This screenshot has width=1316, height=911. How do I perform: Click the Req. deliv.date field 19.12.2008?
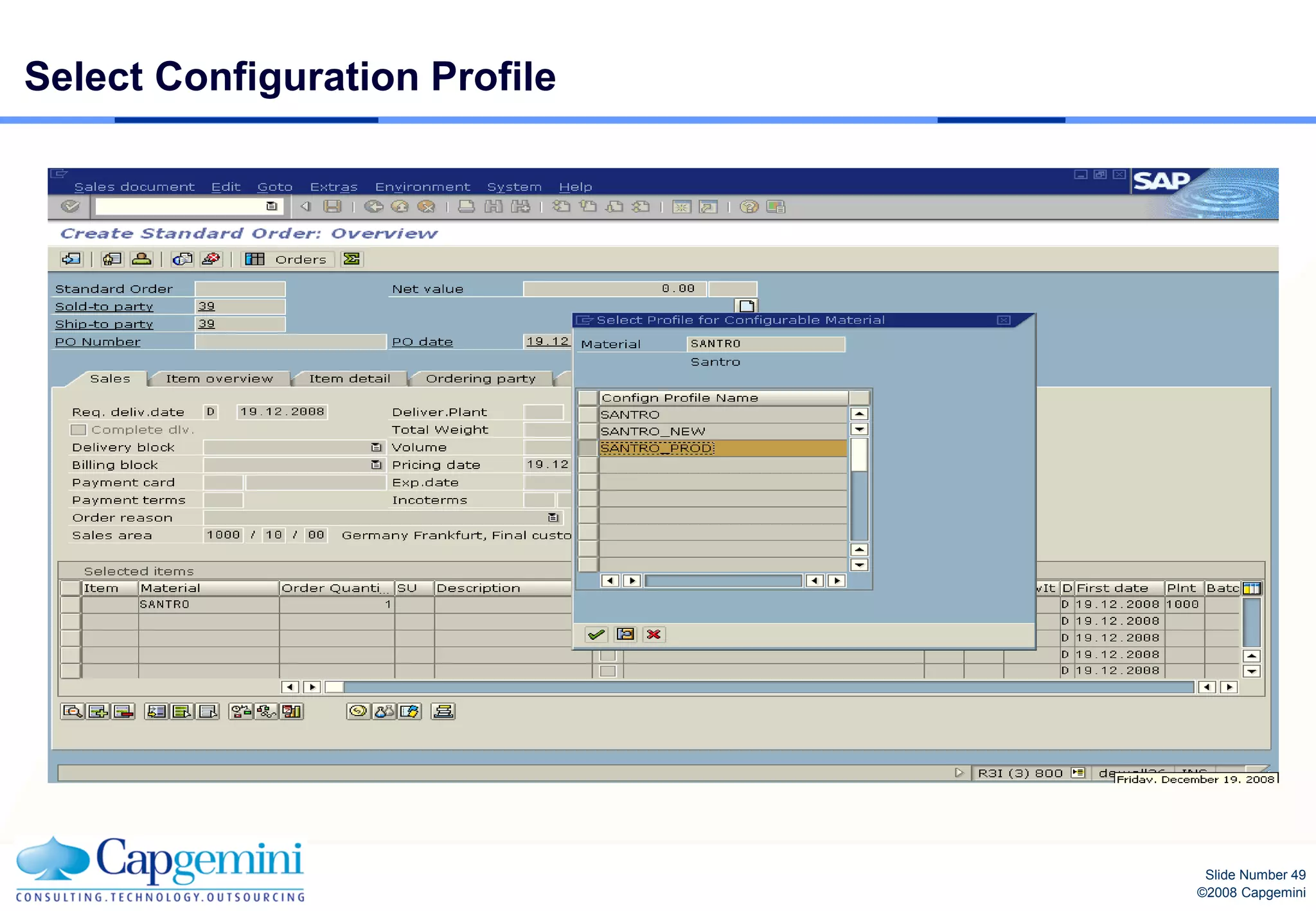282,412
